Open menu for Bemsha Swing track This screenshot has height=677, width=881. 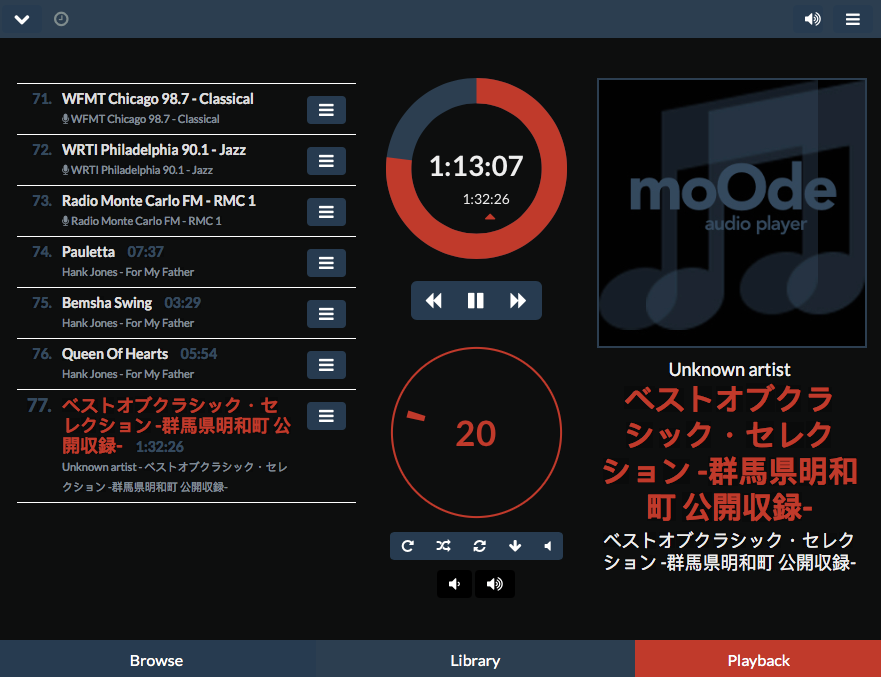pos(326,313)
